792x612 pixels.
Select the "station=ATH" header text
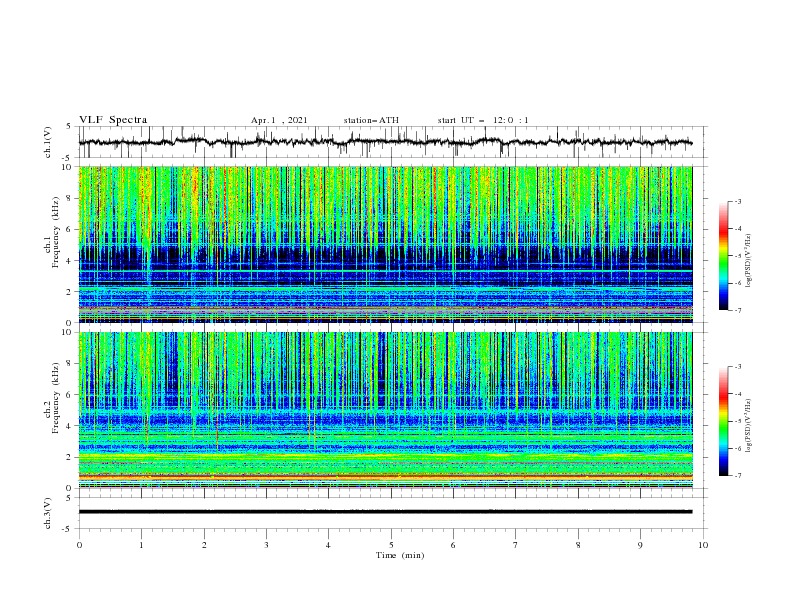click(x=371, y=120)
